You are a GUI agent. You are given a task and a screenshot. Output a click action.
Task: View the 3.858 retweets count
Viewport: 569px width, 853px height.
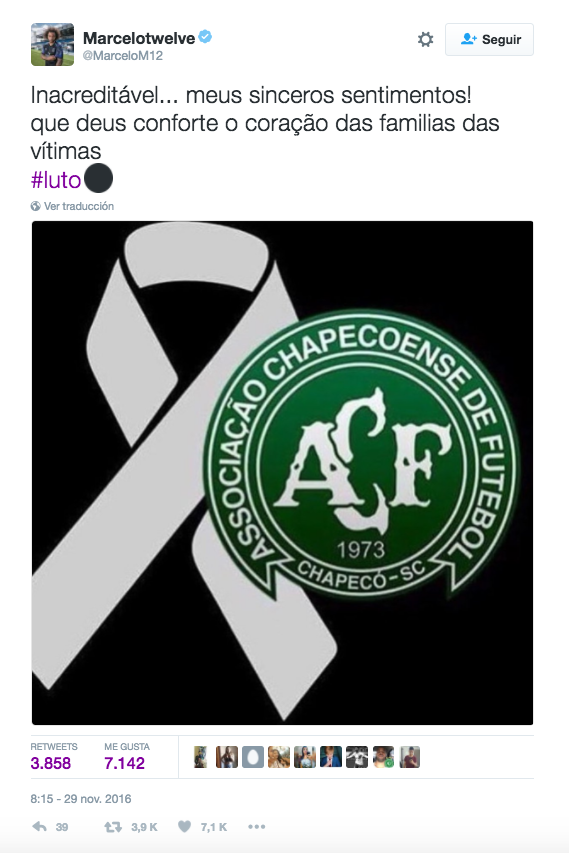[x=51, y=763]
